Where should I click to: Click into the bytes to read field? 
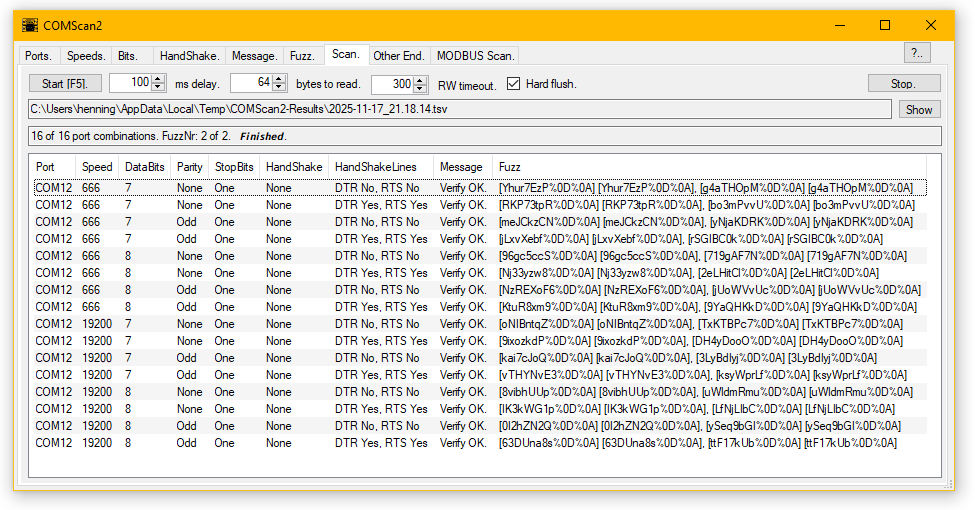(251, 83)
